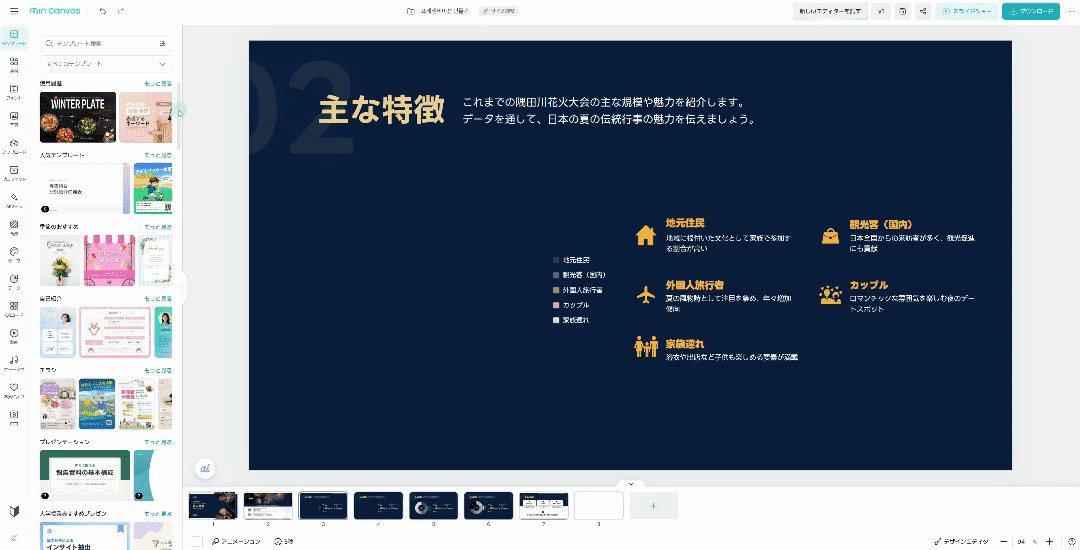Open the Animation option in bottom bar
Screen dimensions: 1080x550
coord(236,542)
